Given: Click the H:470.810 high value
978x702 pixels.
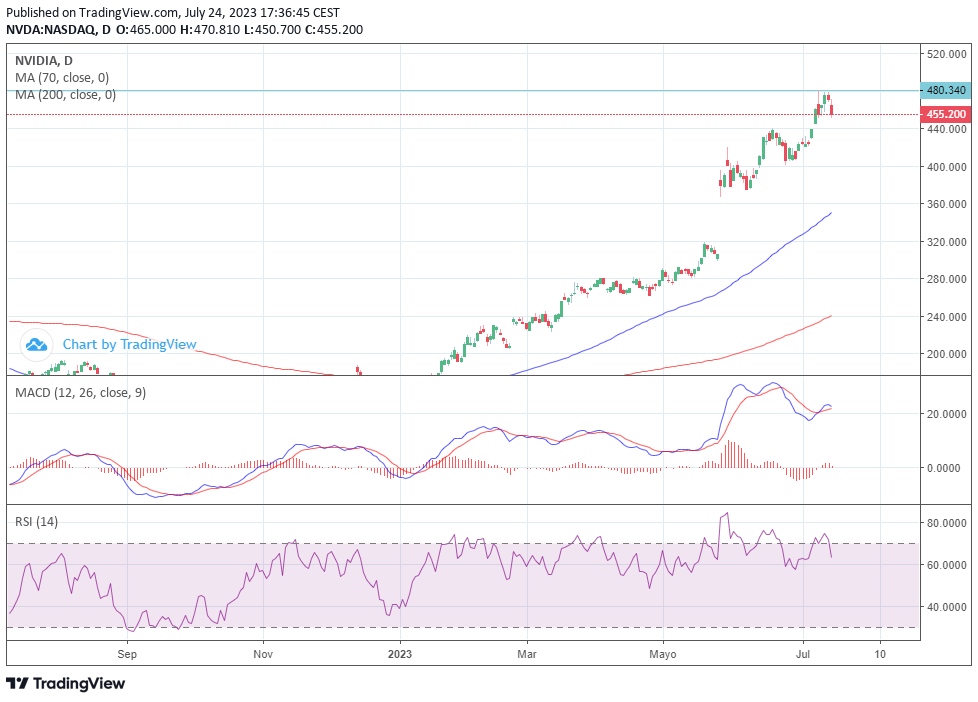Looking at the screenshot, I should 210,29.
